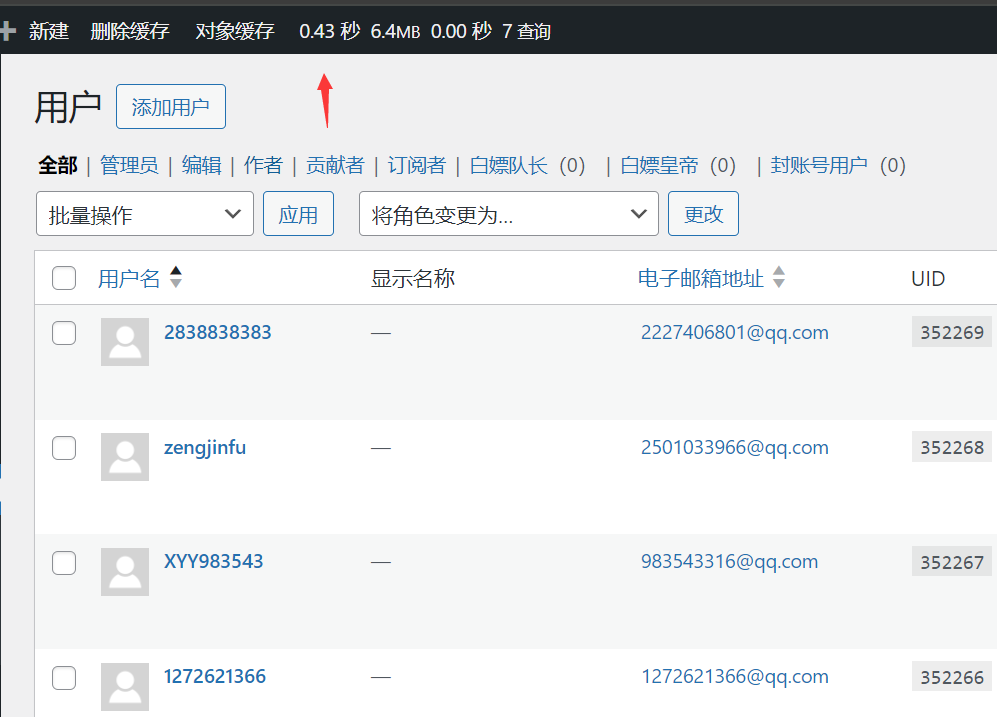Click sort arrows next to 用户名 column
Viewport: 997px width, 717px height.
[176, 278]
